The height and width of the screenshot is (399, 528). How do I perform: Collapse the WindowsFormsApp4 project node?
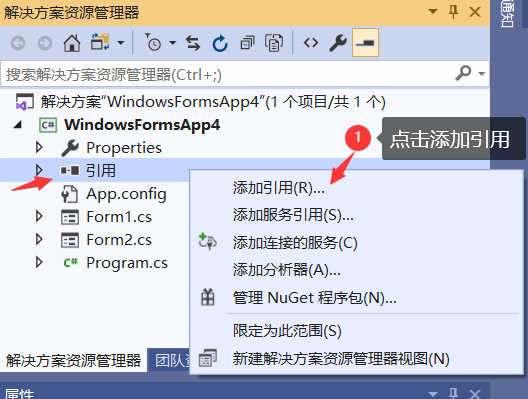[18, 126]
